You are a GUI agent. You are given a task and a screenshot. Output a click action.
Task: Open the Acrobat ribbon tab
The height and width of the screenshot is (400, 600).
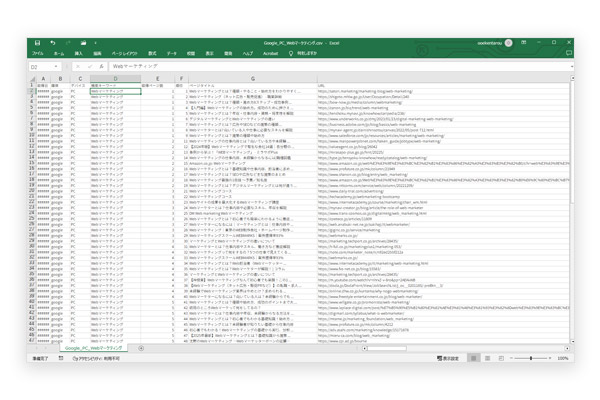pos(270,53)
